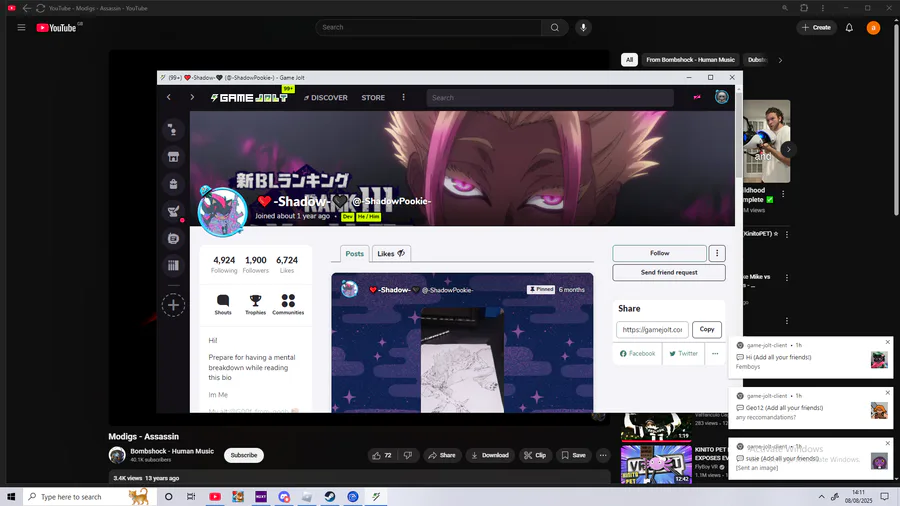Open the Hi (Add all your friends!) notification
Viewport: 900px width, 506px height.
click(x=810, y=357)
